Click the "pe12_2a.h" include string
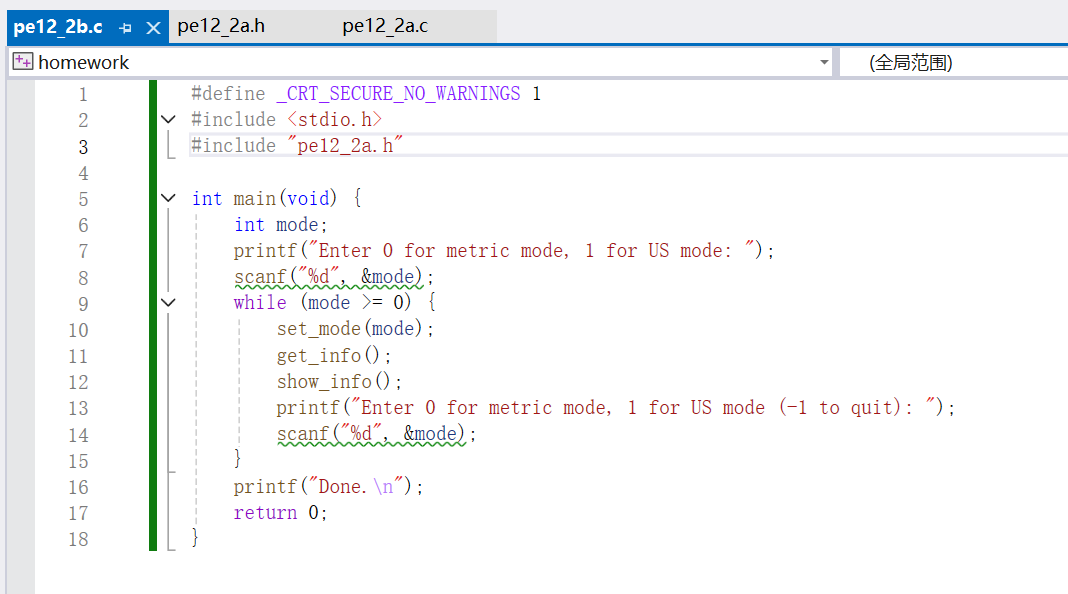 click(x=345, y=146)
